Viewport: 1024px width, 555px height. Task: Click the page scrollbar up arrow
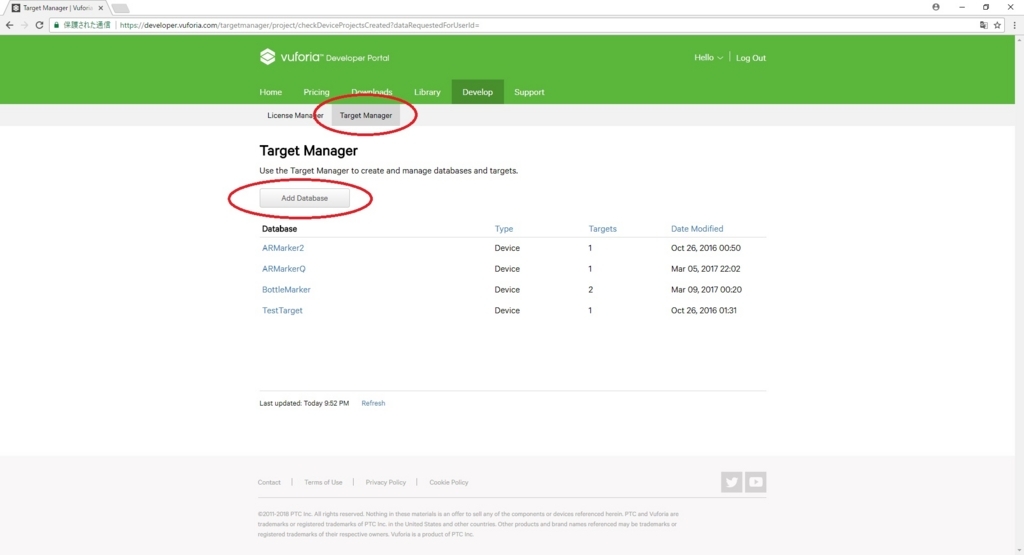[x=1019, y=40]
